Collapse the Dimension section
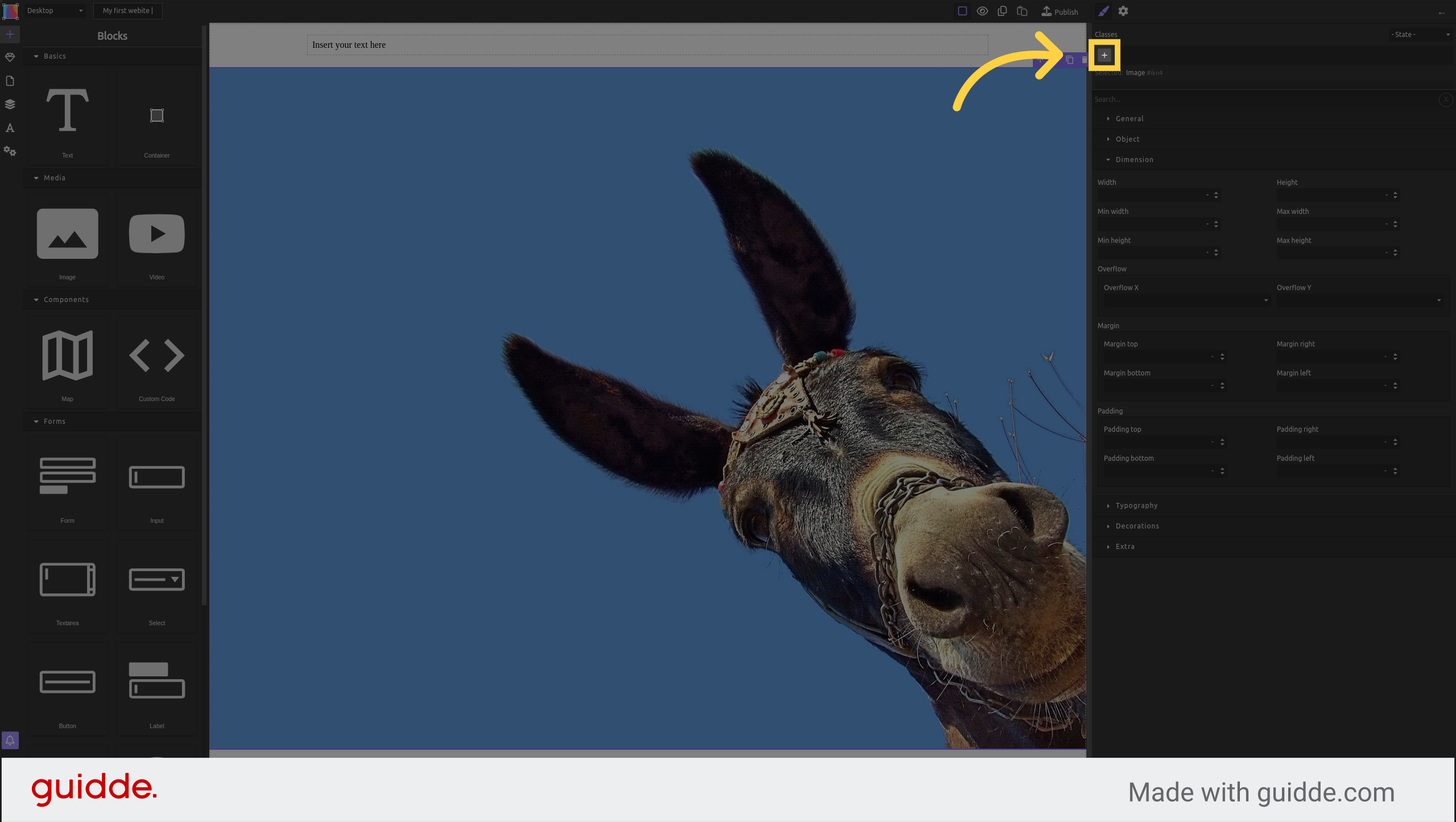 pos(1134,160)
